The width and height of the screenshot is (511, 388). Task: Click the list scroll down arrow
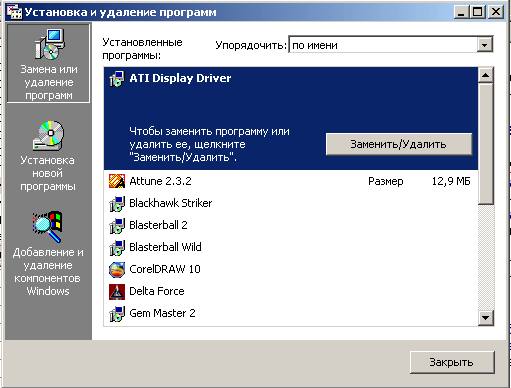(x=485, y=318)
